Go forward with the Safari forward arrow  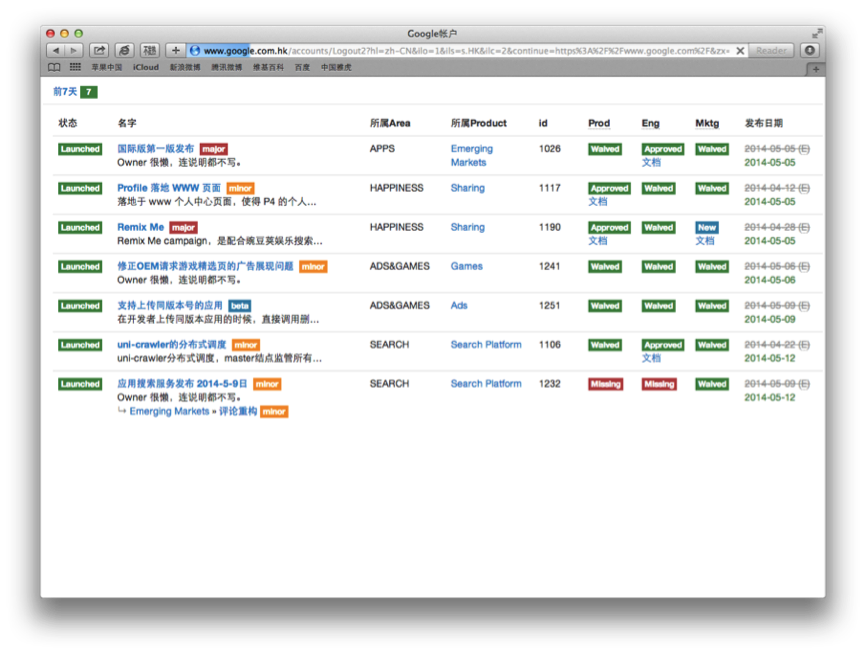74,50
